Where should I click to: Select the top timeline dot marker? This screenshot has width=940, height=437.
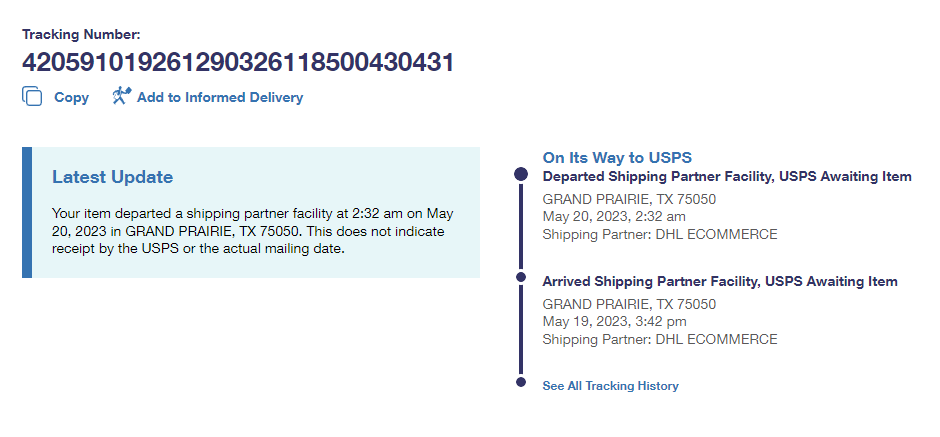[x=520, y=174]
